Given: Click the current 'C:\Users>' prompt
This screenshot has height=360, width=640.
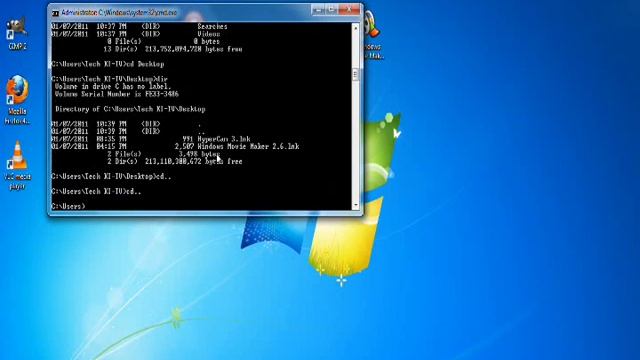Looking at the screenshot, I should tap(68, 206).
